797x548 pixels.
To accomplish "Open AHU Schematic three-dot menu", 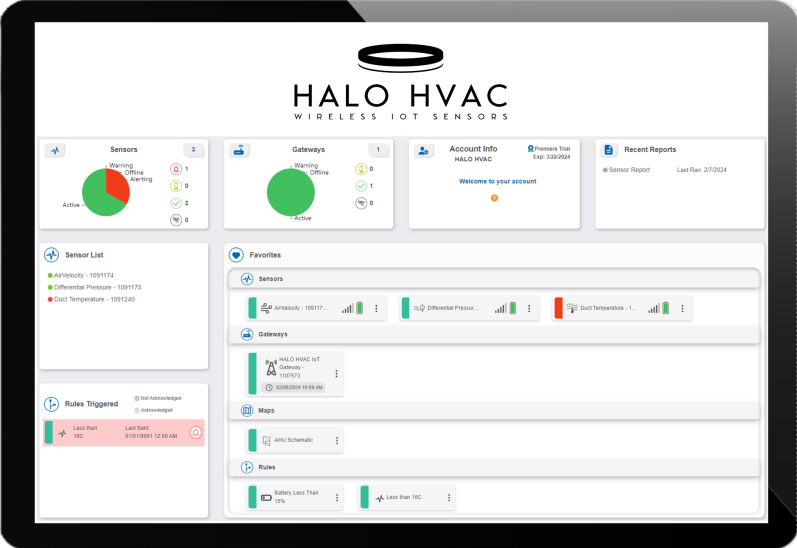I will click(336, 441).
